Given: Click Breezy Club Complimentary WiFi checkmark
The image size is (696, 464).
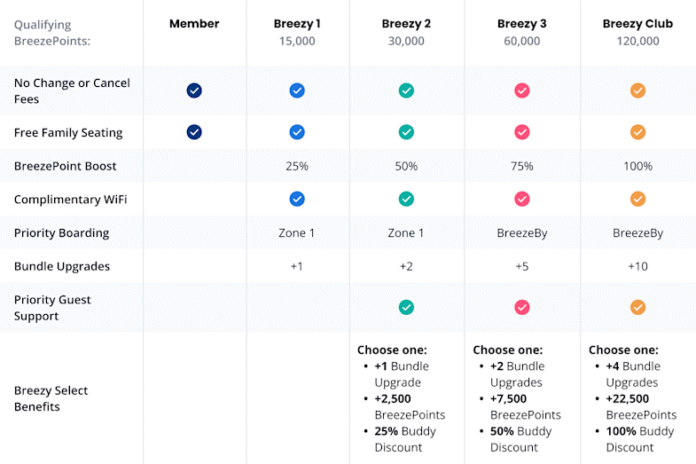Looking at the screenshot, I should [x=637, y=199].
